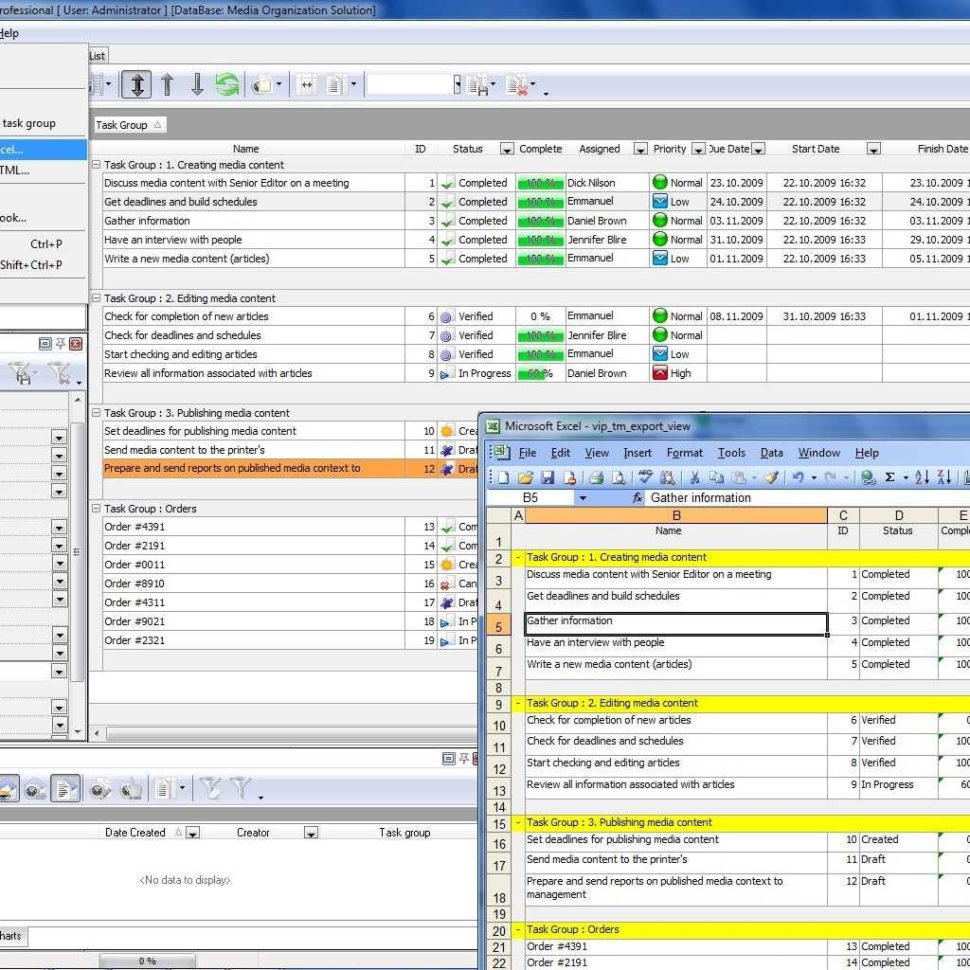Switch to the List tab
The image size is (970, 970).
[x=97, y=55]
